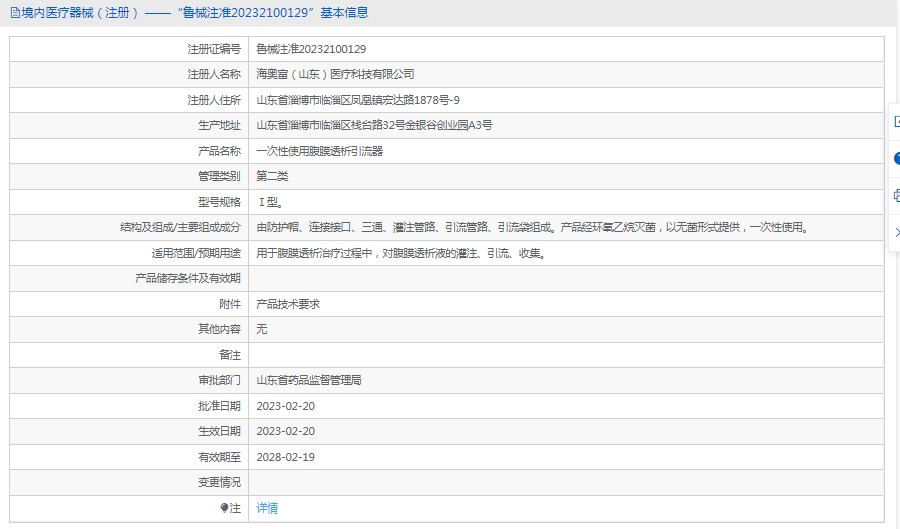Screen dimensions: 900x529
Task: Click the 无 value in 其他内容 row
Action: (x=262, y=329)
